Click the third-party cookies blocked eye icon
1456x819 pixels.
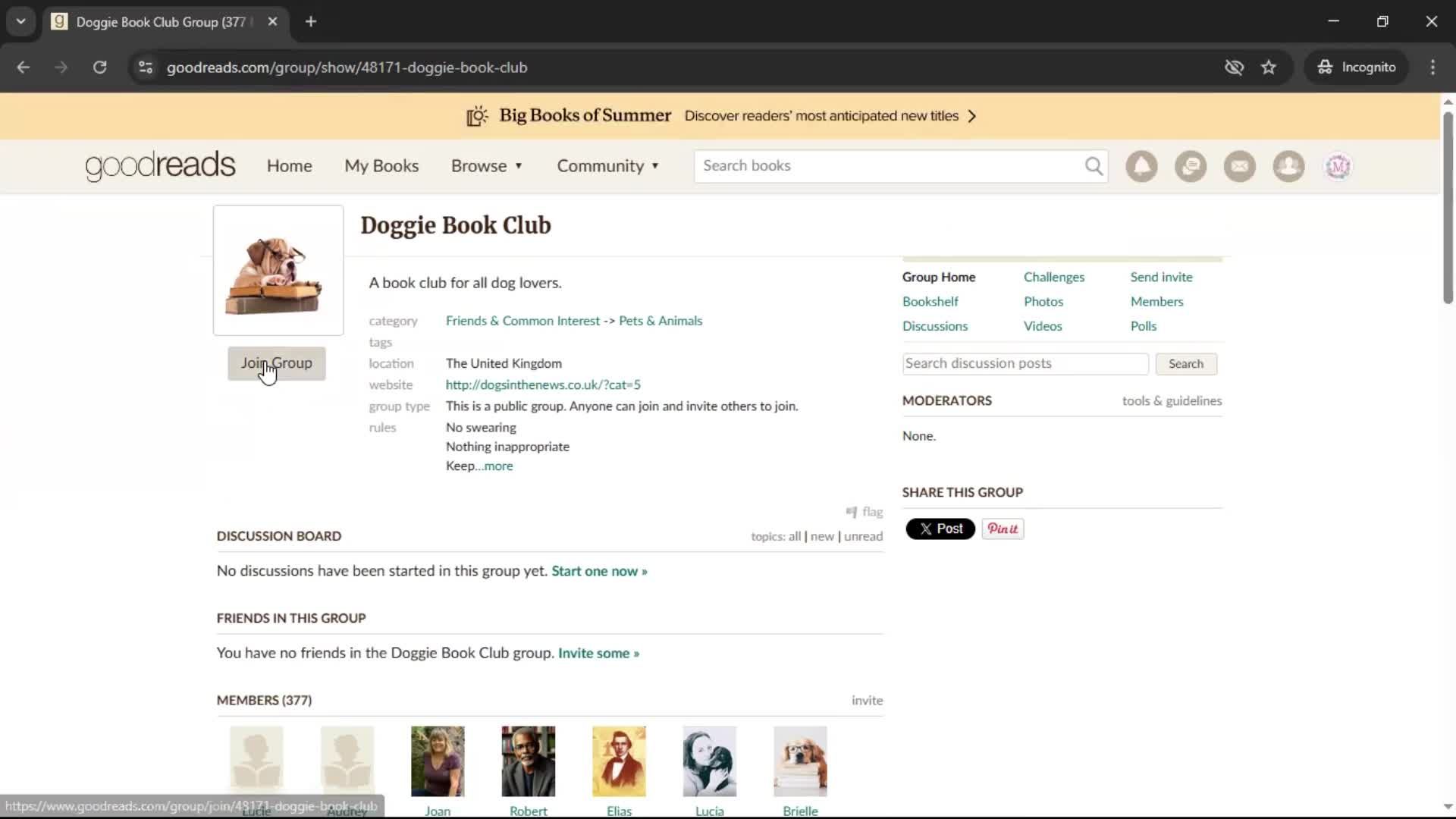click(x=1234, y=67)
